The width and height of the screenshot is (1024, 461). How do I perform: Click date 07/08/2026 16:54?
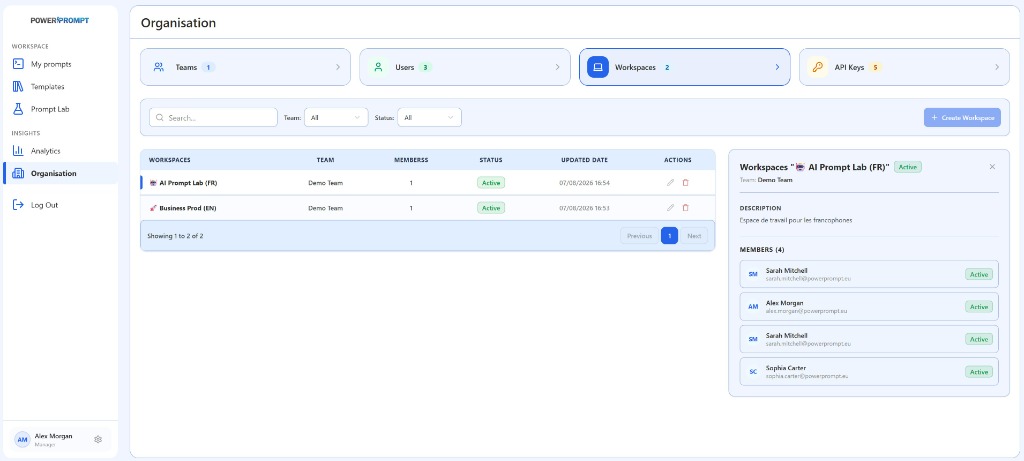(584, 183)
